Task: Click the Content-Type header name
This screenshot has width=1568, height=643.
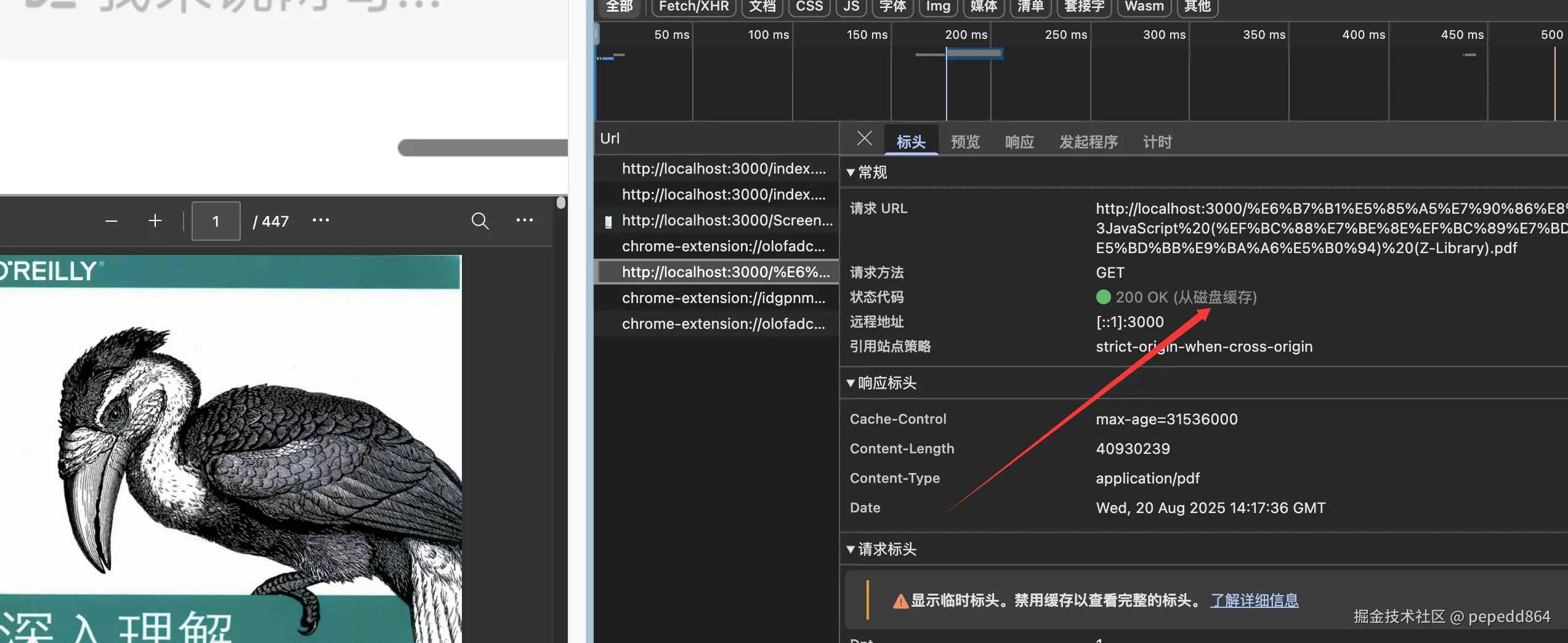Action: [895, 479]
